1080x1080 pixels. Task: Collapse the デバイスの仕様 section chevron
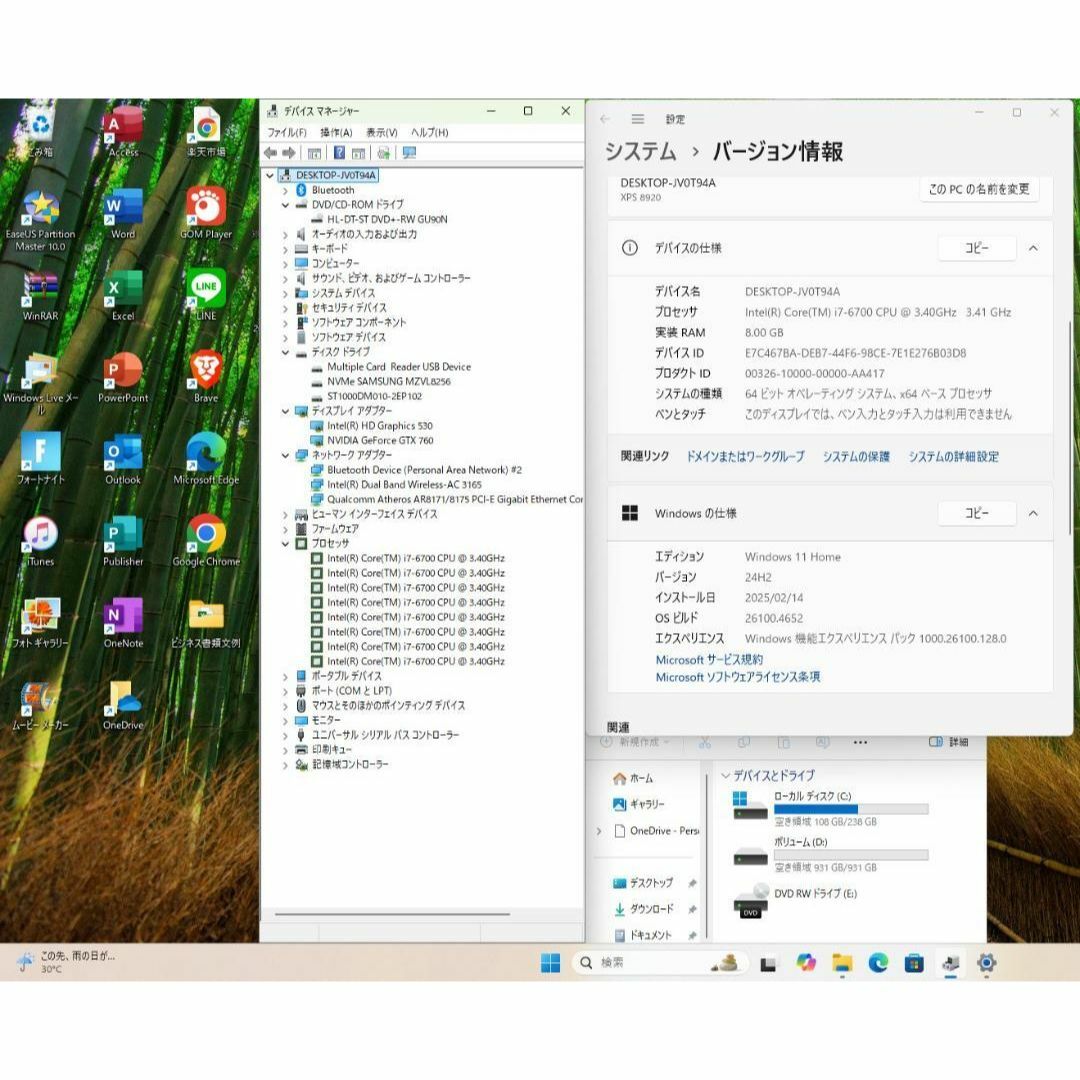coord(1033,248)
